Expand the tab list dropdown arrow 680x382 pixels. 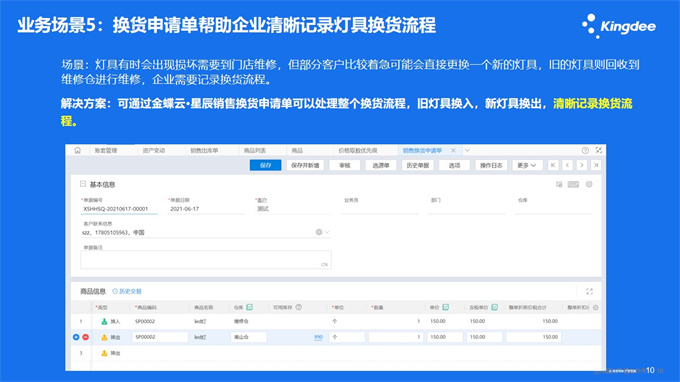click(467, 150)
